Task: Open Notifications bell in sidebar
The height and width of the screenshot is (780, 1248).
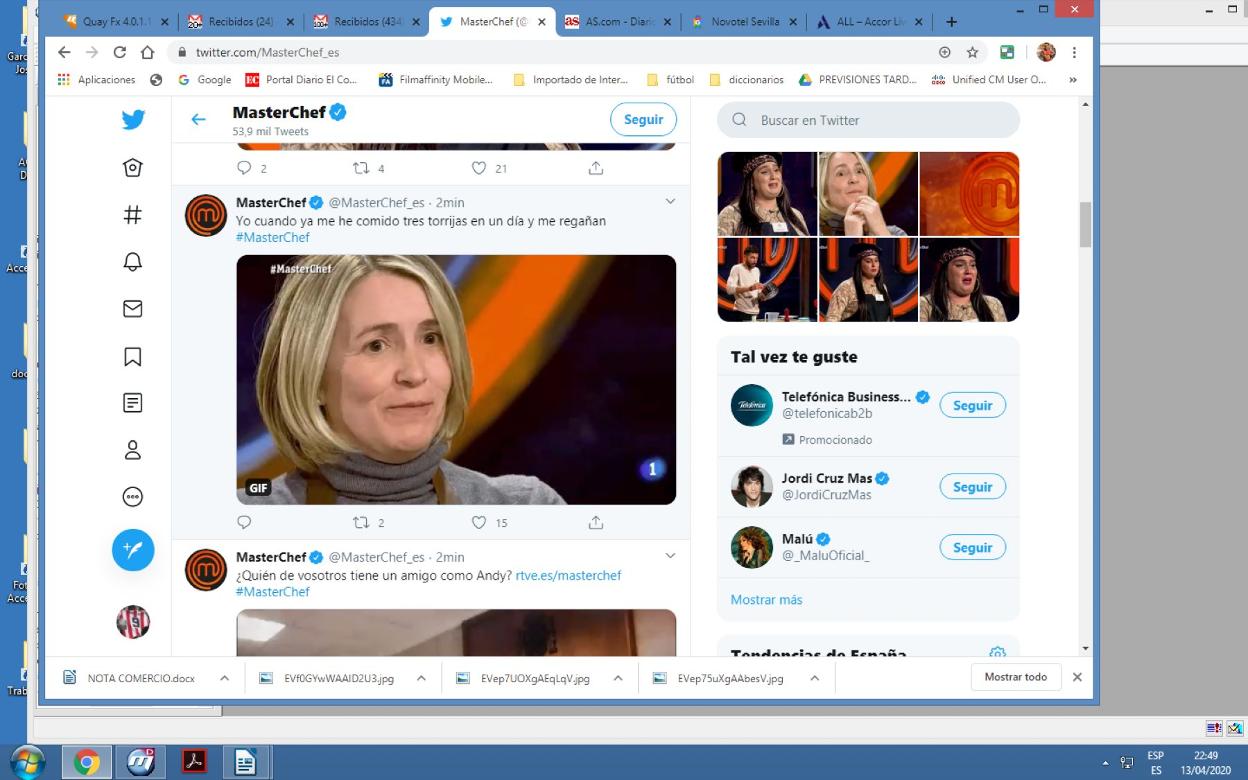Action: click(x=132, y=262)
